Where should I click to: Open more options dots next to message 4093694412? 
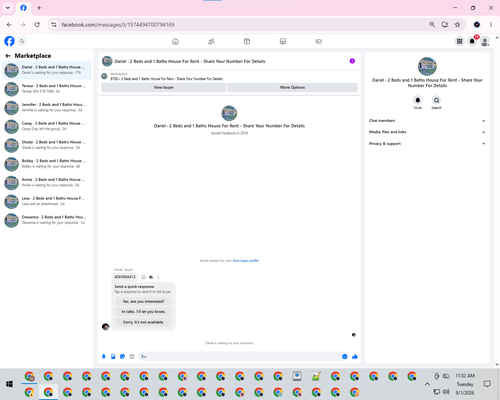[x=158, y=277]
